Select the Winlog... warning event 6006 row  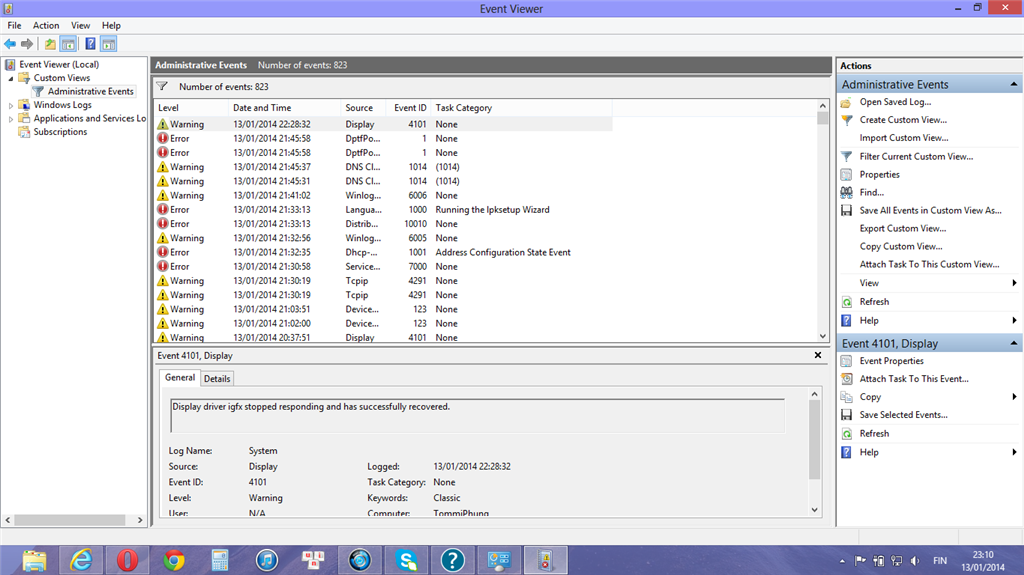tap(384, 195)
